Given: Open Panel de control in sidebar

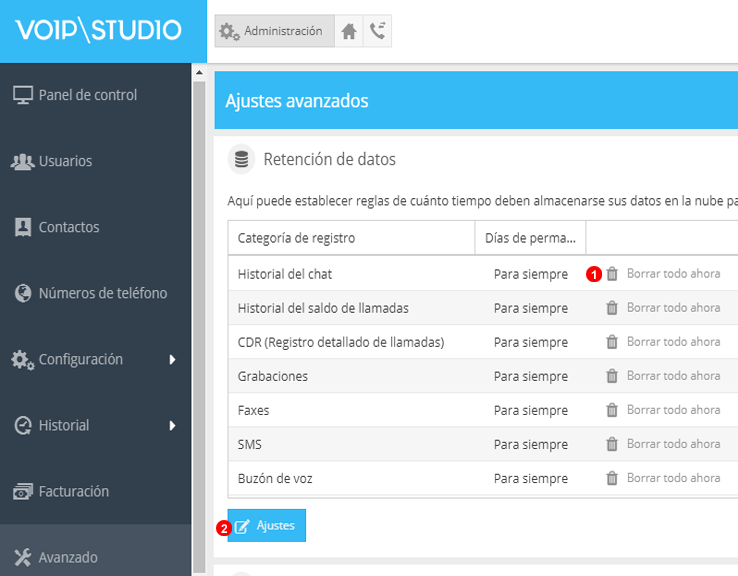Looking at the screenshot, I should tap(87, 95).
